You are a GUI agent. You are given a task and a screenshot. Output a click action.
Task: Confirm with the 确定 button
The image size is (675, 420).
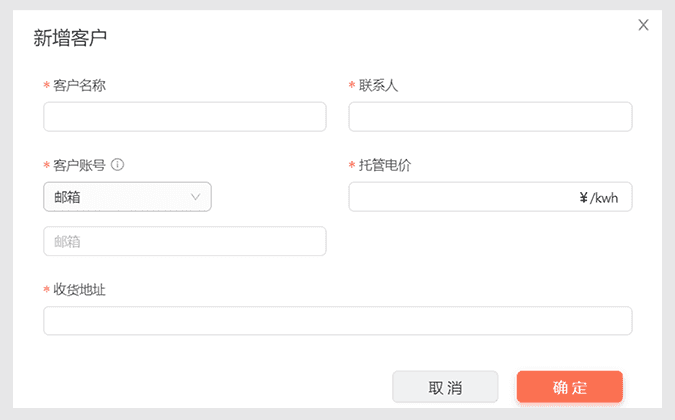[569, 387]
